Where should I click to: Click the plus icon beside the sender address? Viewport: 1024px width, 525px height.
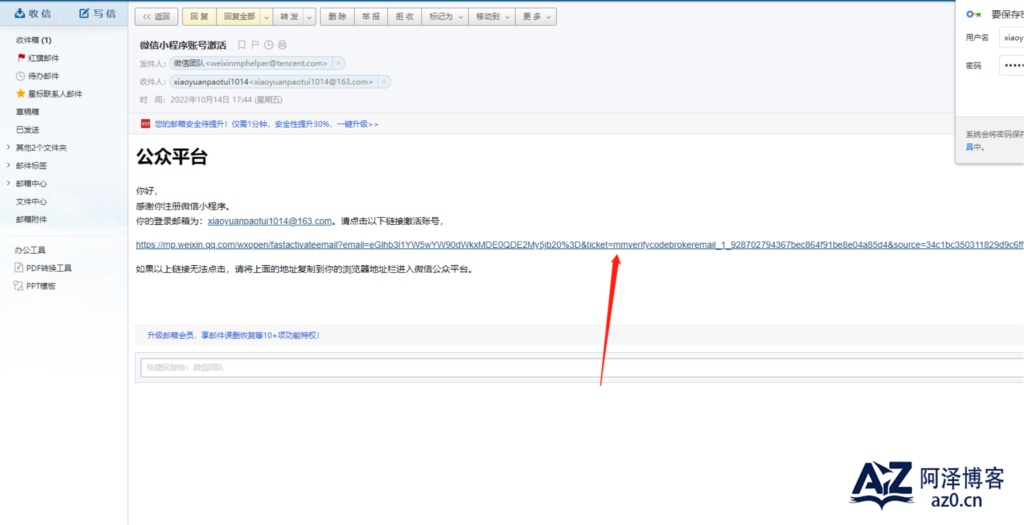[338, 63]
